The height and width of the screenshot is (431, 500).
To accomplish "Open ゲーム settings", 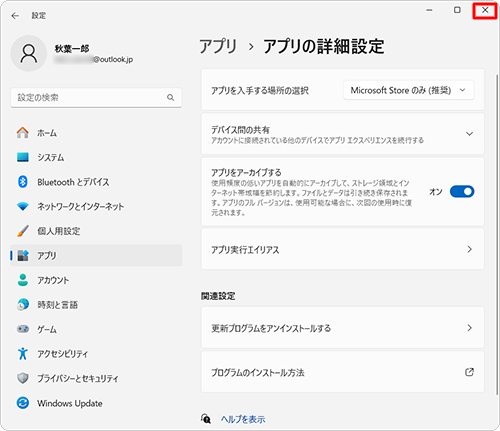I will click(x=96, y=329).
